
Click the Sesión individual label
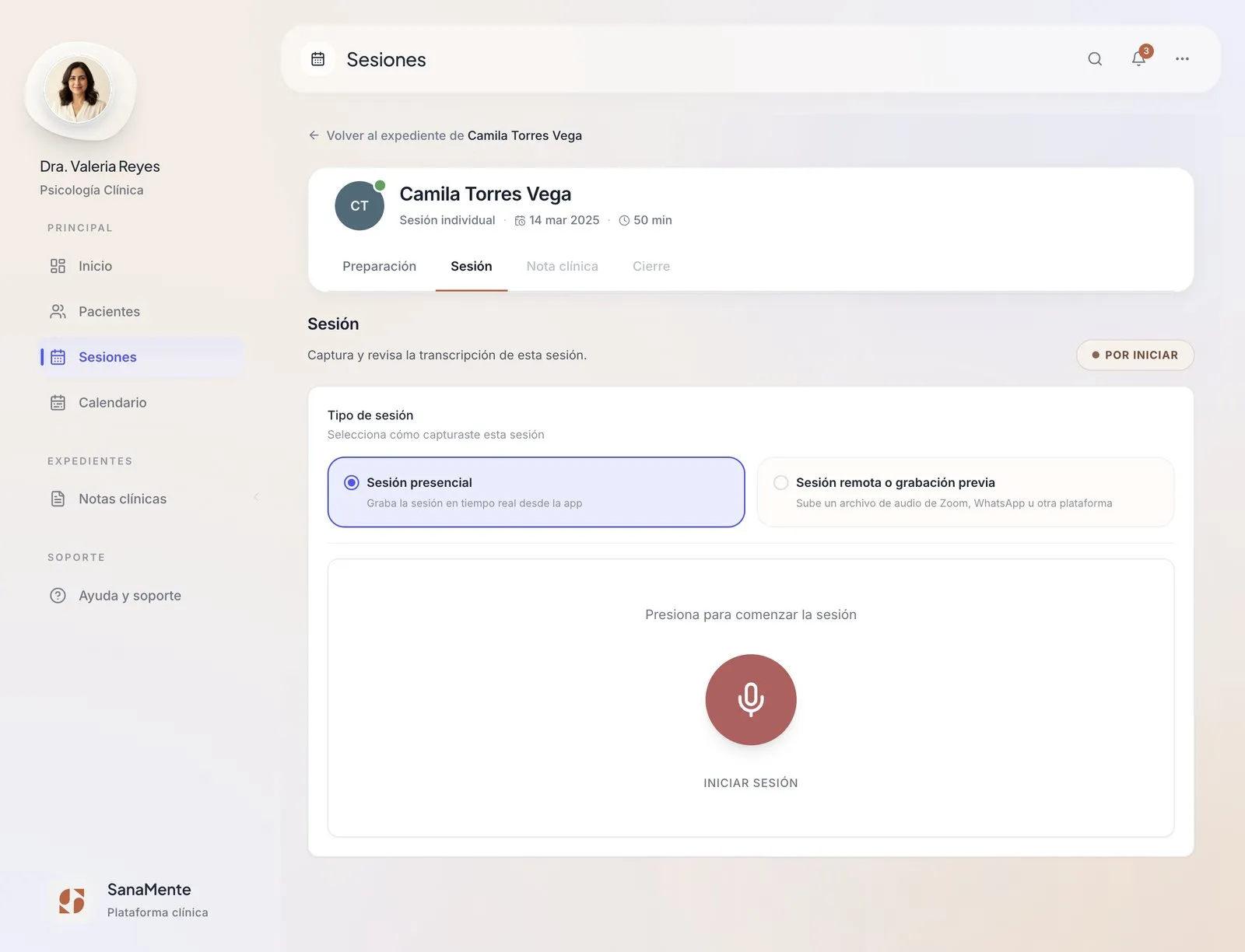[x=447, y=220]
